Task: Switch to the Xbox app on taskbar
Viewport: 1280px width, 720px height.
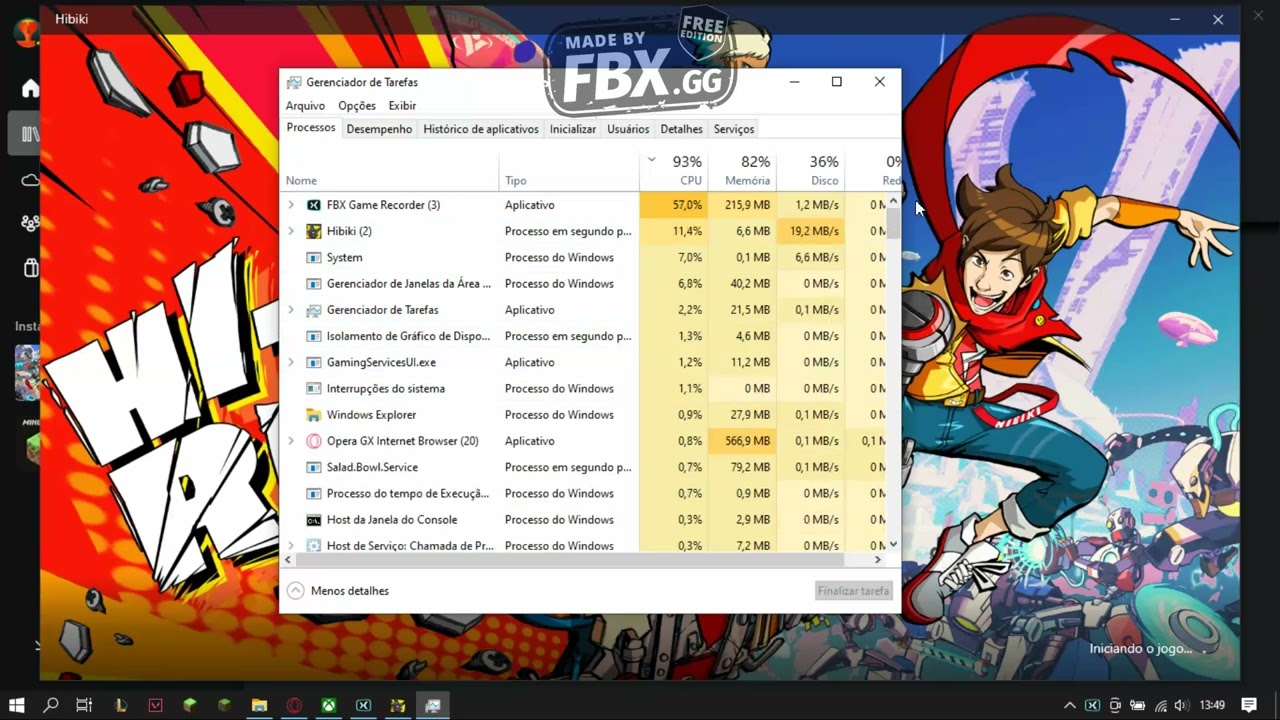Action: (328, 705)
